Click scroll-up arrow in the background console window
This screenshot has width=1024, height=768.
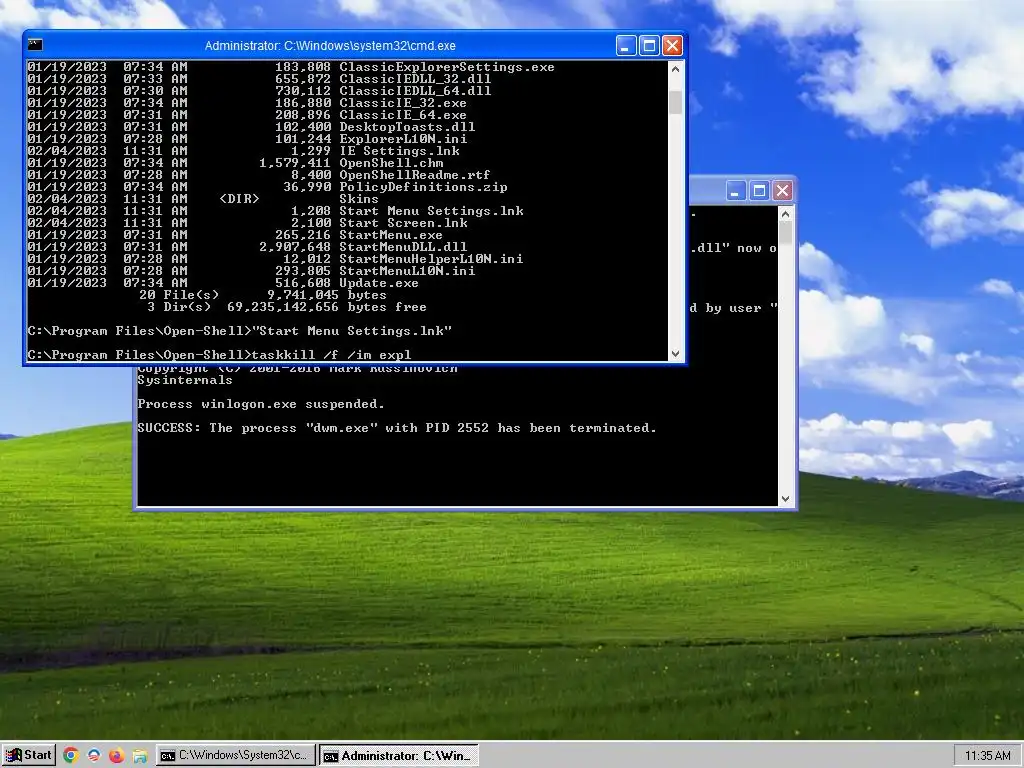(785, 214)
